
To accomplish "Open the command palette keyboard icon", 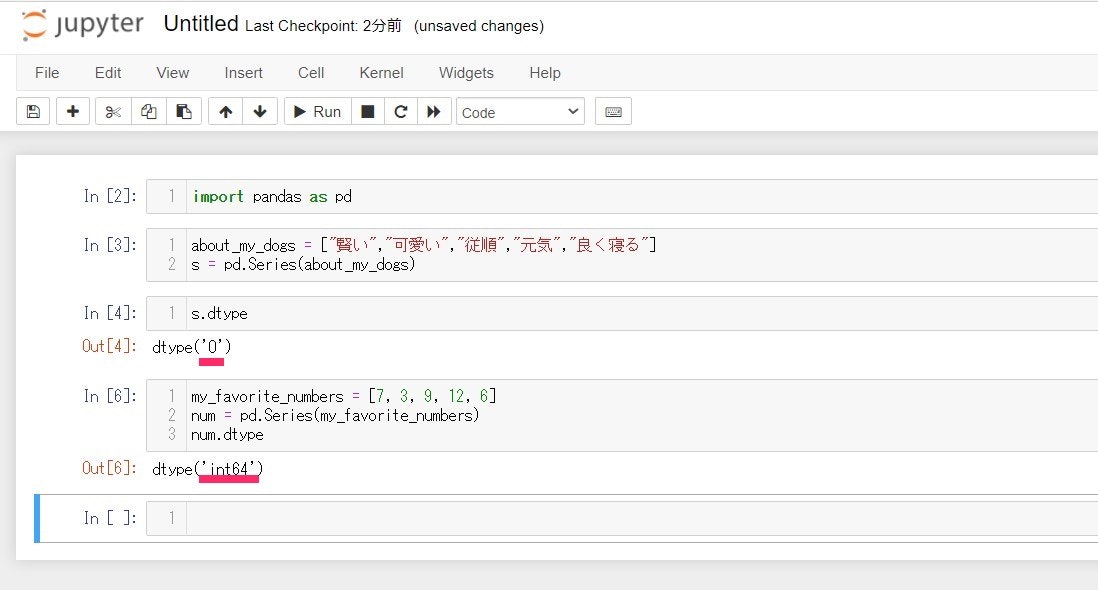I will coord(613,111).
